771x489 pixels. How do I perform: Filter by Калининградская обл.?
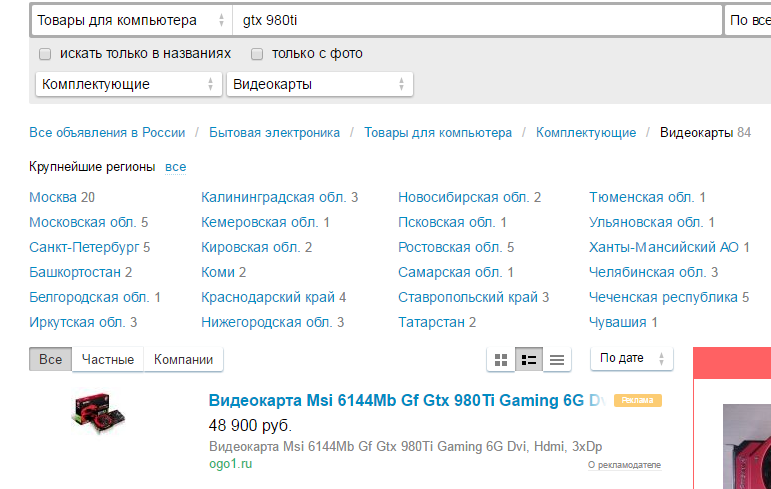[x=274, y=197]
